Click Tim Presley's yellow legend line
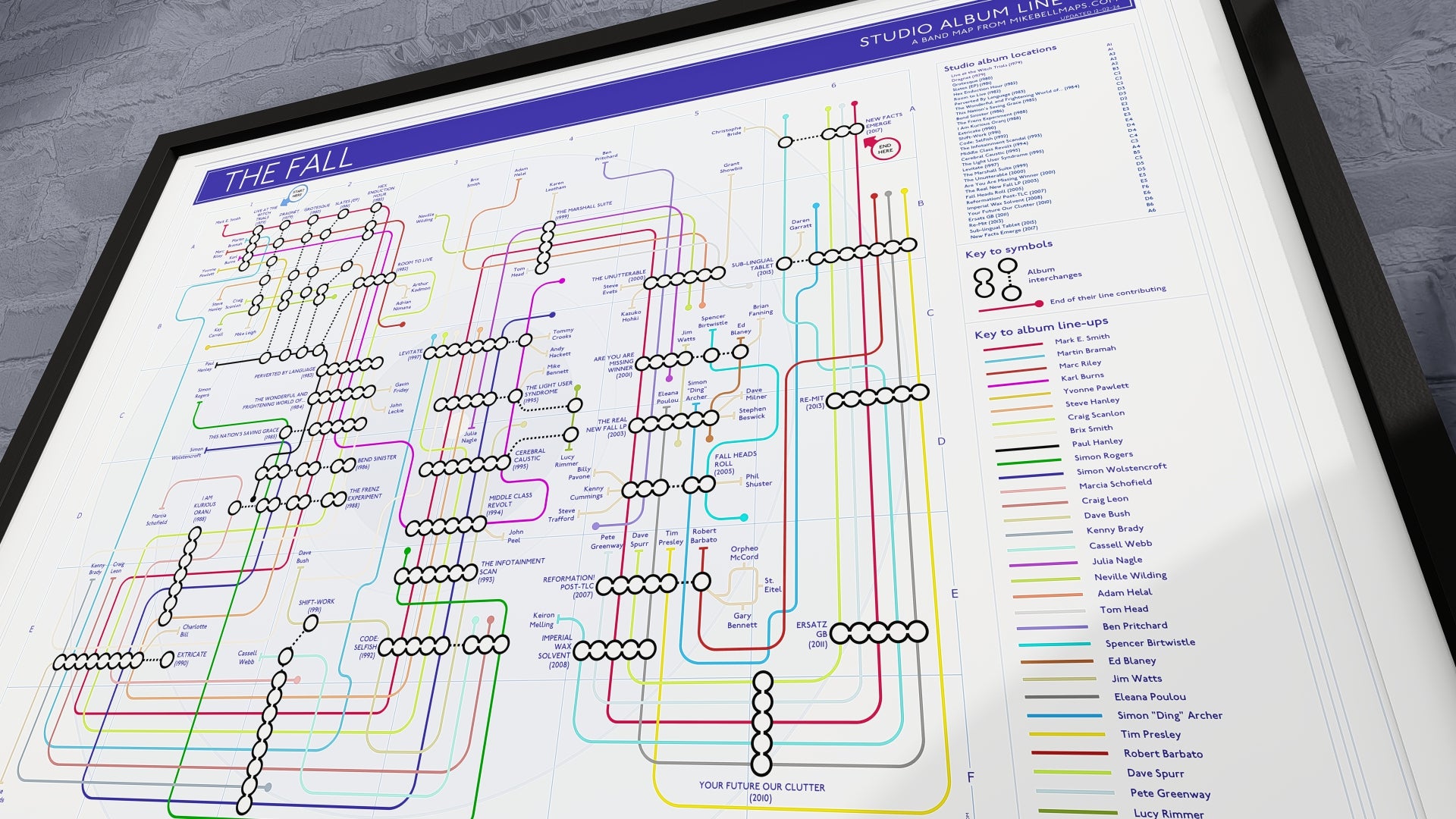The height and width of the screenshot is (819, 1456). (x=1067, y=734)
